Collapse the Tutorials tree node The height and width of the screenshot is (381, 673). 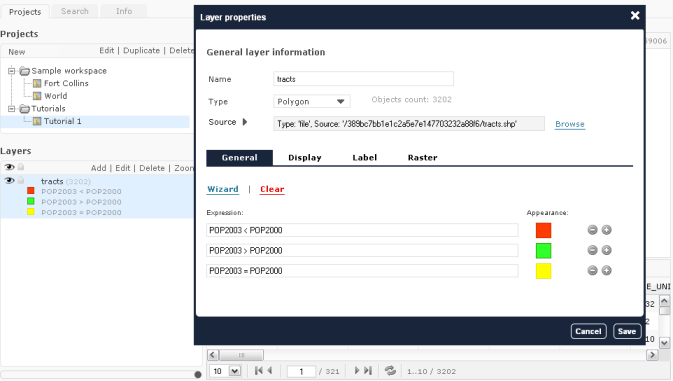tap(12, 109)
